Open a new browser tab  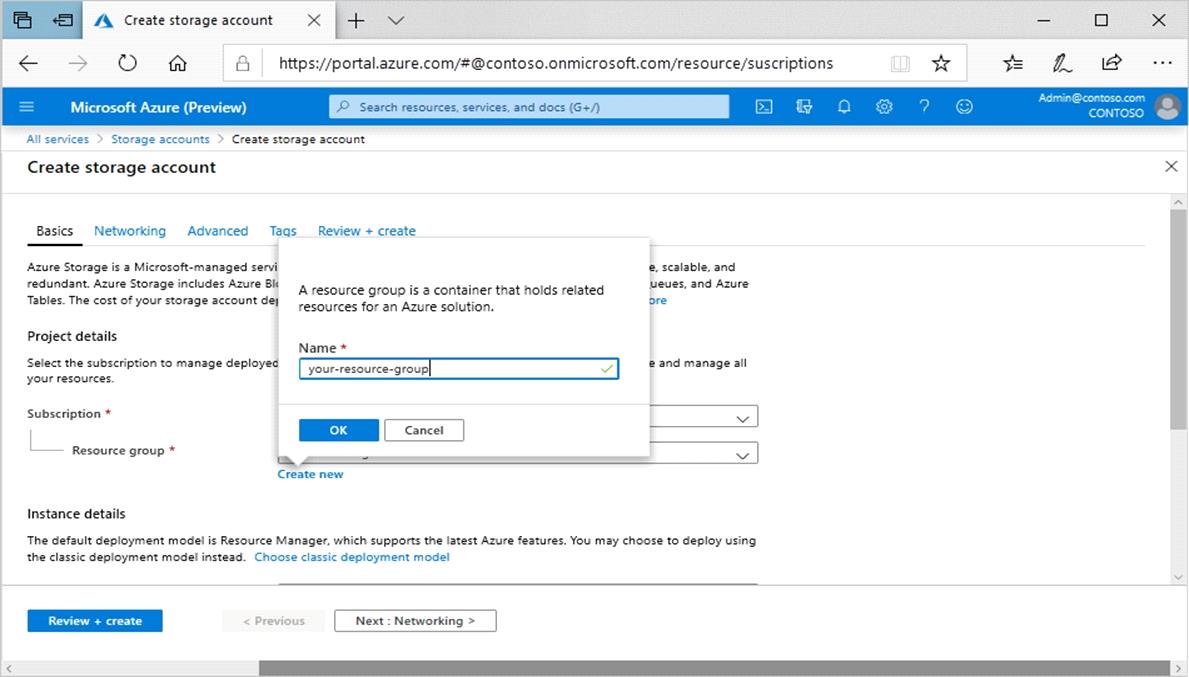[356, 20]
